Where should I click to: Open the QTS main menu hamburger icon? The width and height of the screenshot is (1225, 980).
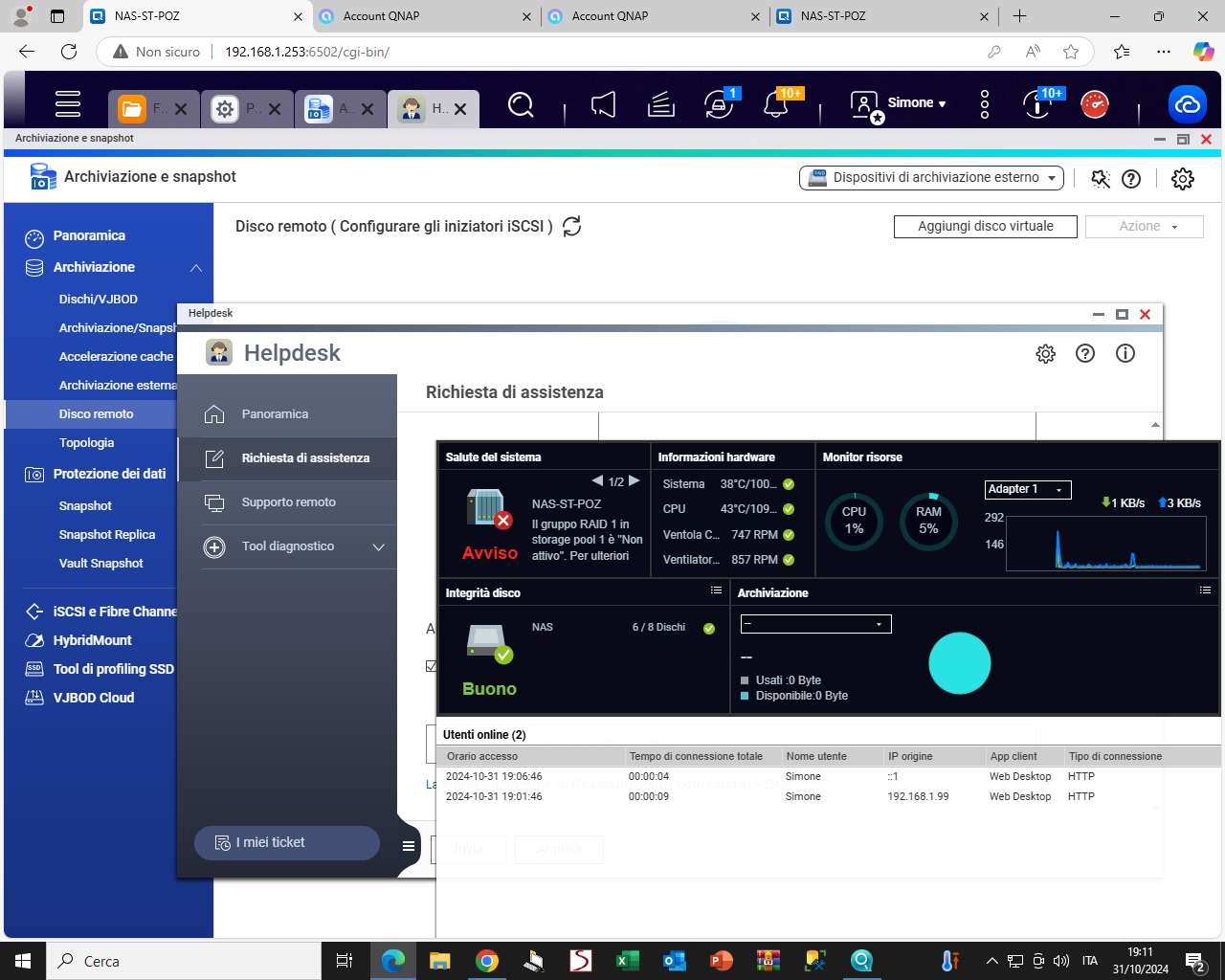click(68, 103)
